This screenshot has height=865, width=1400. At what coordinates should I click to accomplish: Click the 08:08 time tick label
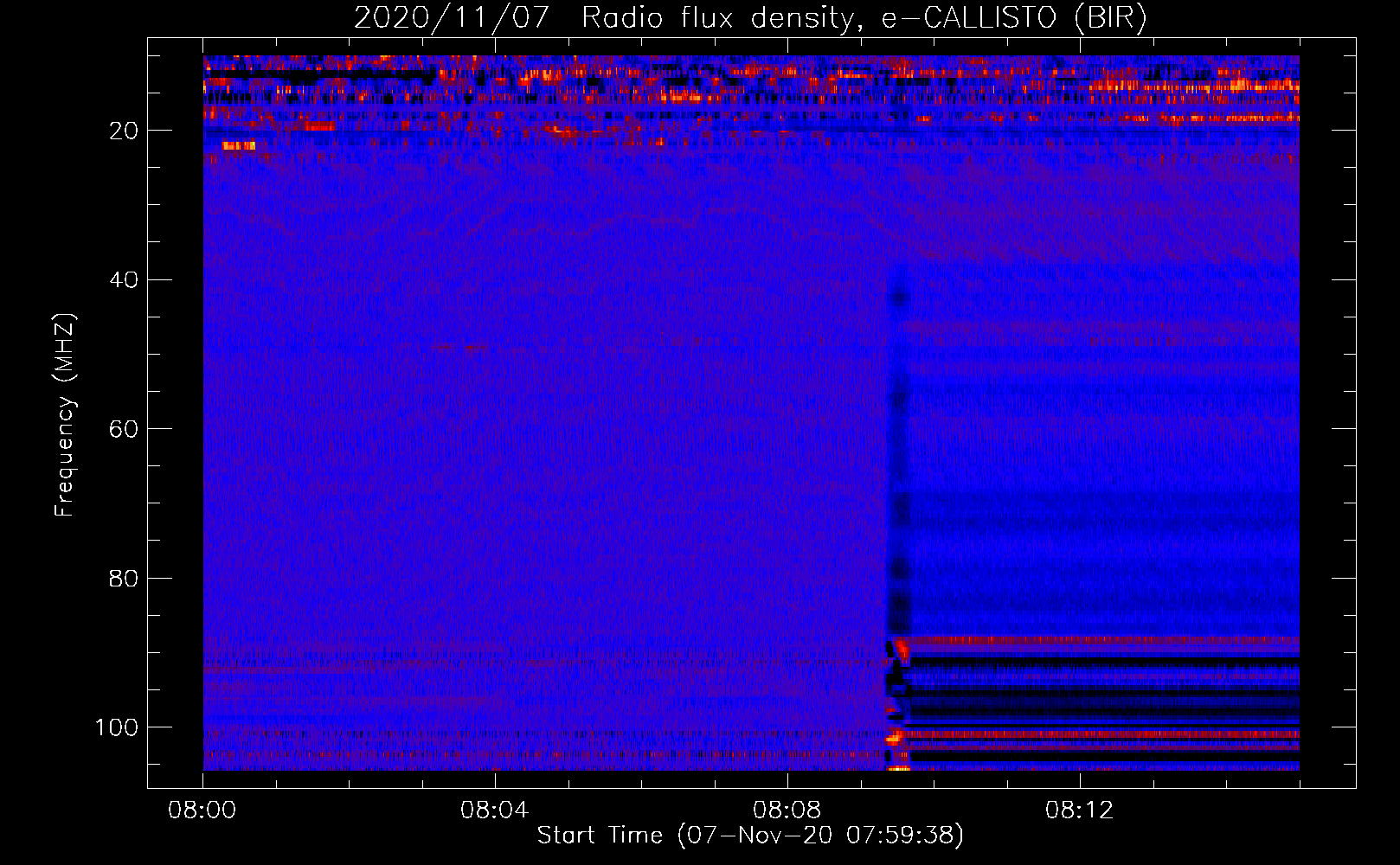pyautogui.click(x=787, y=811)
